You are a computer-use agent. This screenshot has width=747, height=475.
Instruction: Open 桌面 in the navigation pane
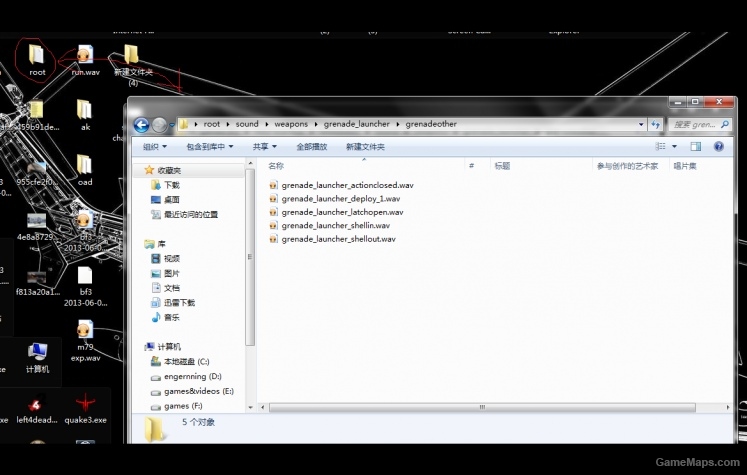click(x=172, y=200)
